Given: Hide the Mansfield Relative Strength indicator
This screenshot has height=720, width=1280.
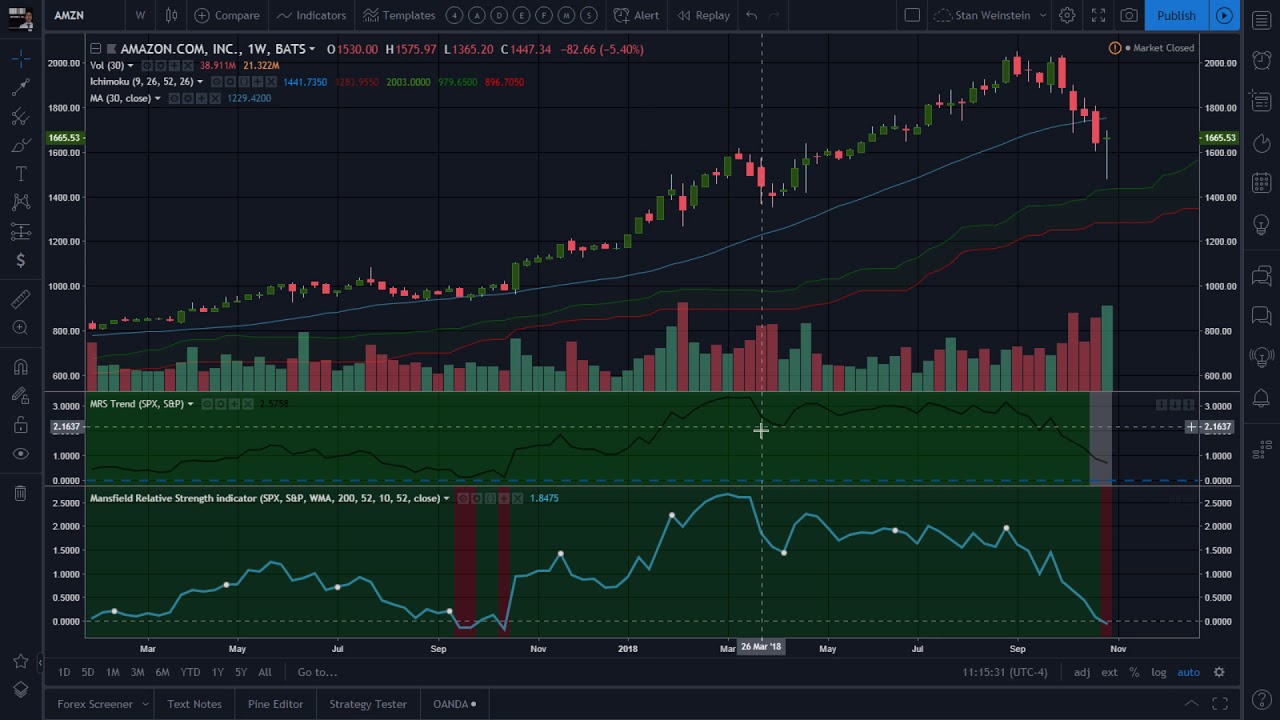Looking at the screenshot, I should pos(462,498).
